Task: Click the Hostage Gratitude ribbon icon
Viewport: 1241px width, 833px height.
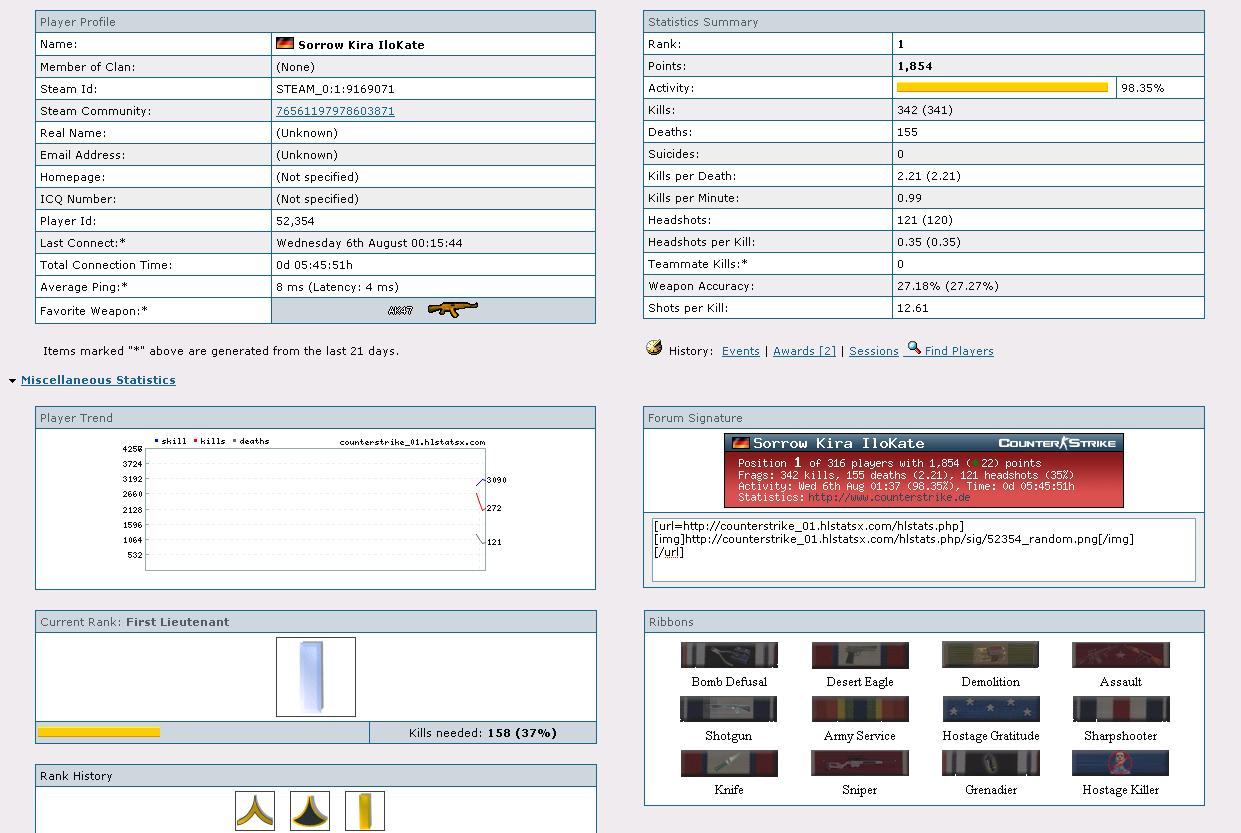Action: coord(991,709)
